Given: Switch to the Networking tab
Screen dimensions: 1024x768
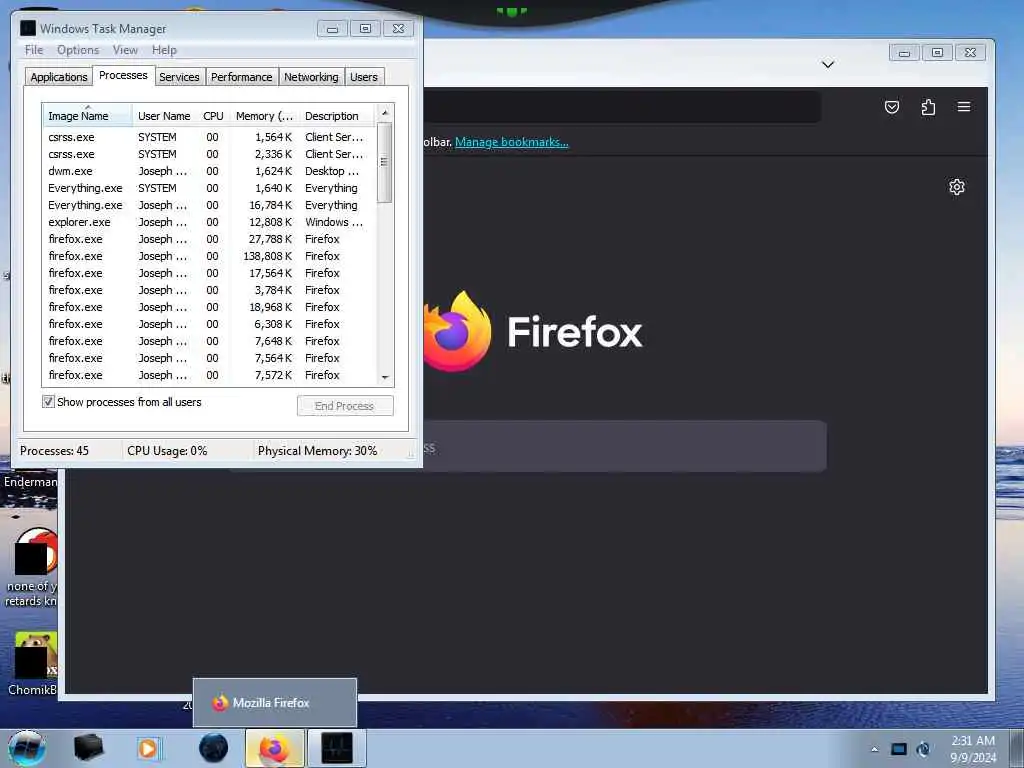Looking at the screenshot, I should (311, 77).
